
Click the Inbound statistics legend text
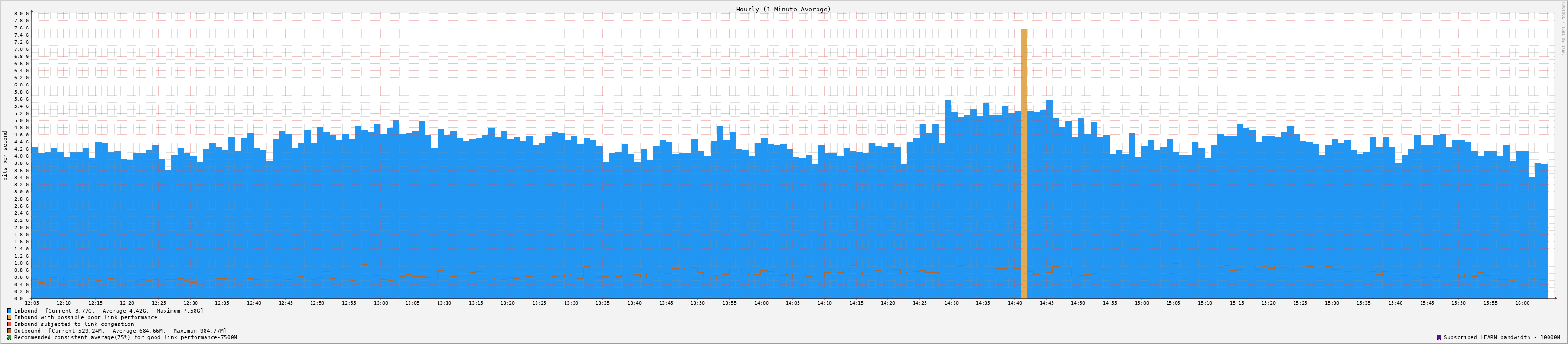point(108,311)
